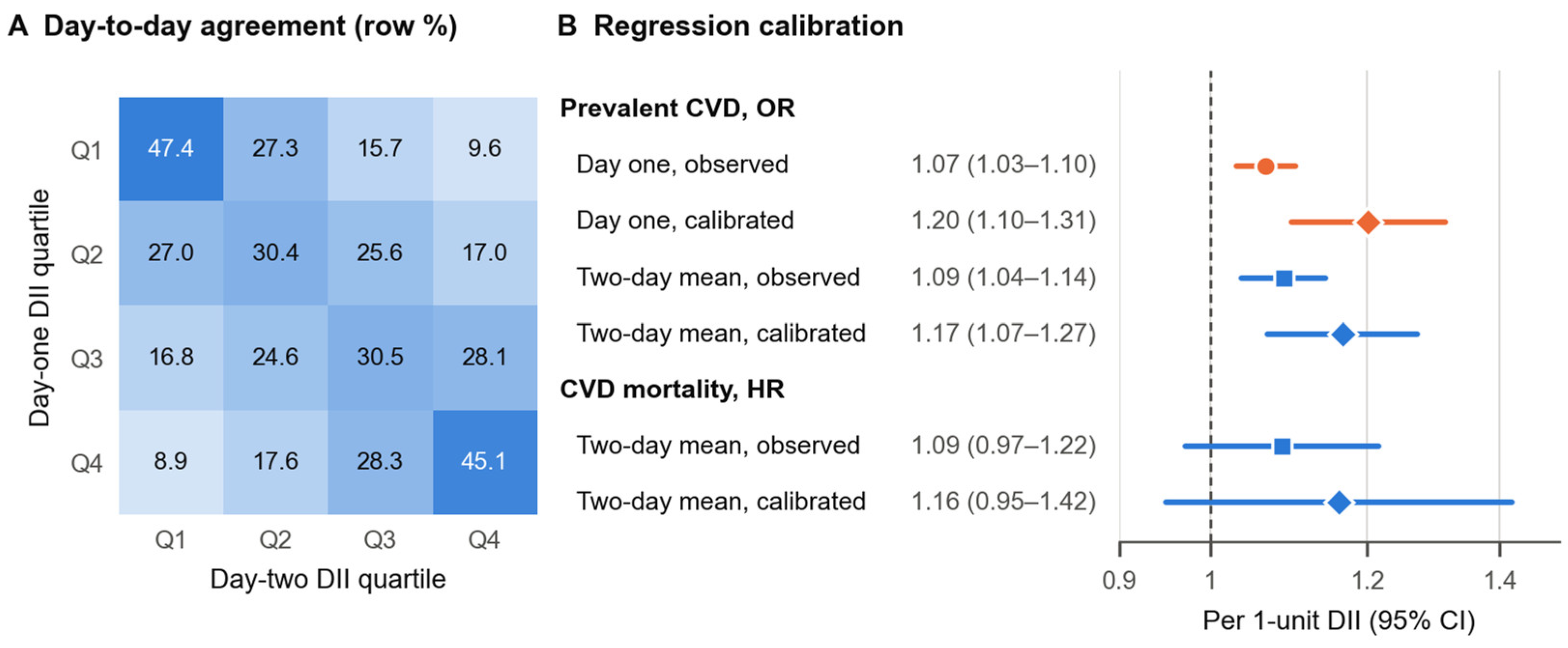Viewport: 1568px width, 648px height.
Task: Click the 'CVD mortality, HR' heading
Action: [672, 389]
